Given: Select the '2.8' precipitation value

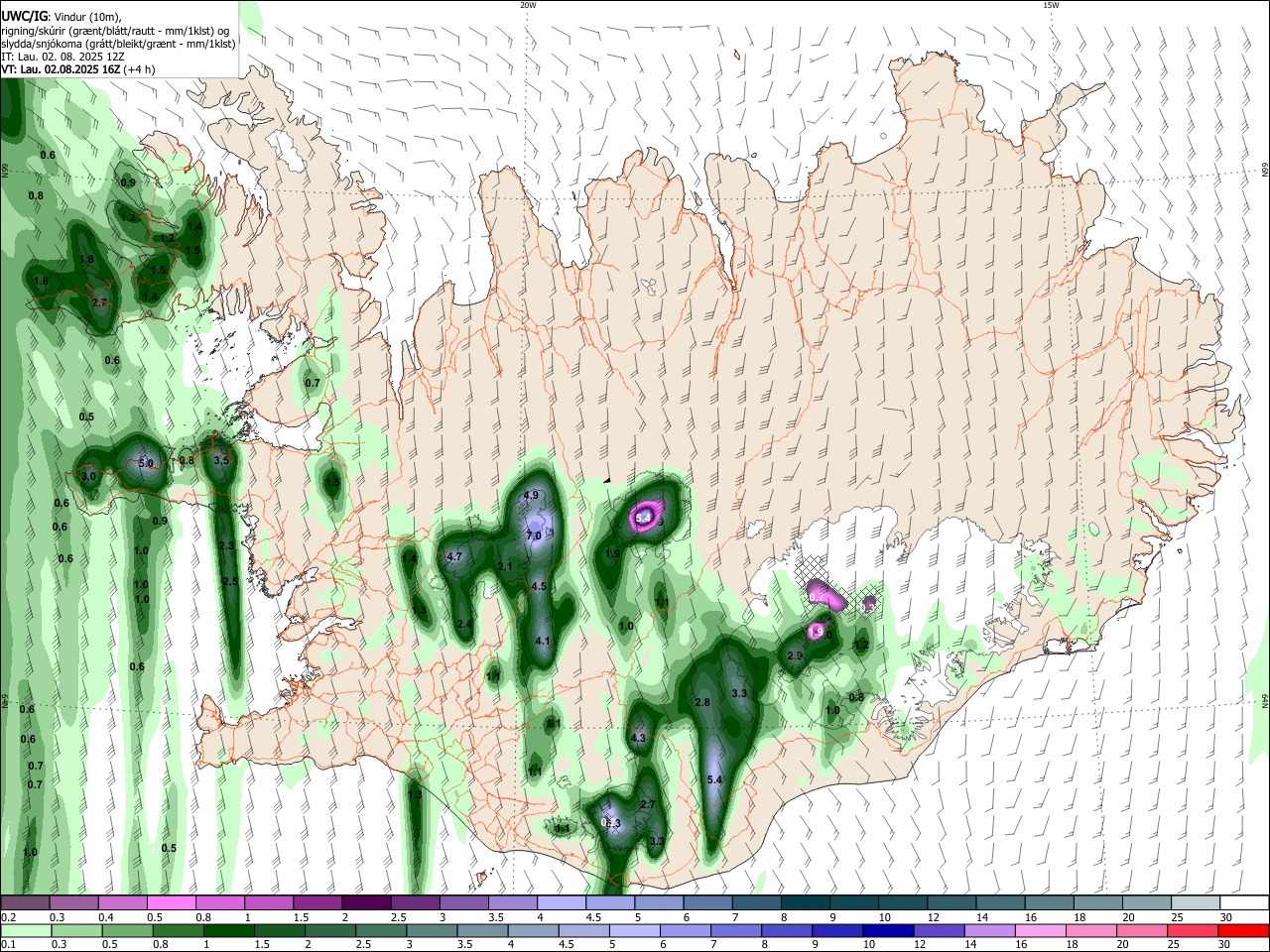Looking at the screenshot, I should 702,702.
